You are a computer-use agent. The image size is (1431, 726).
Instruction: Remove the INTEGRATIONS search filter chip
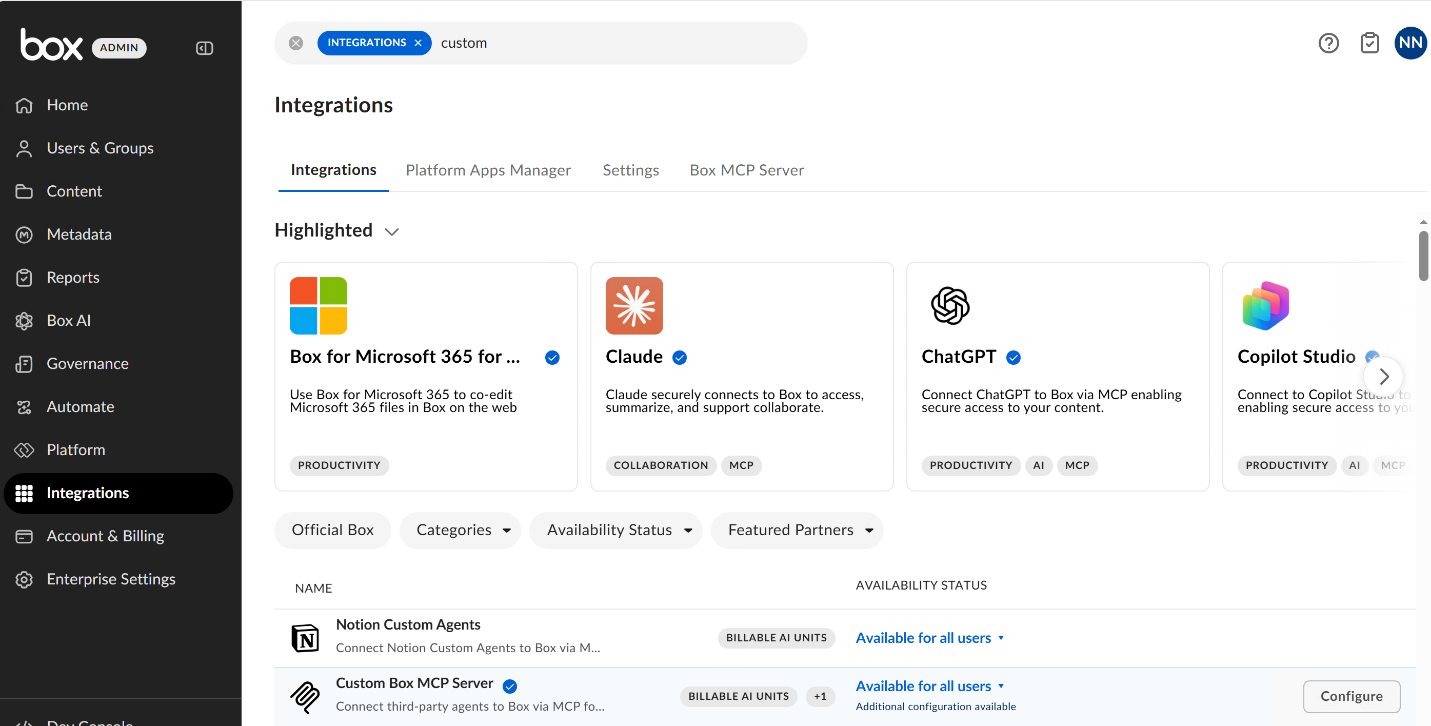418,43
